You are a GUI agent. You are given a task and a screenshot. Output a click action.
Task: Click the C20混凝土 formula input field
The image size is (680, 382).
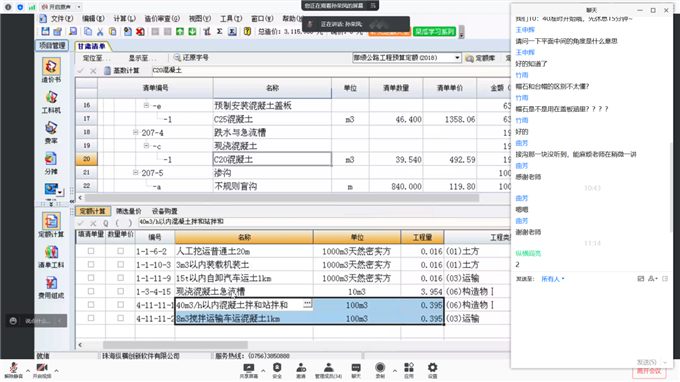(330, 70)
